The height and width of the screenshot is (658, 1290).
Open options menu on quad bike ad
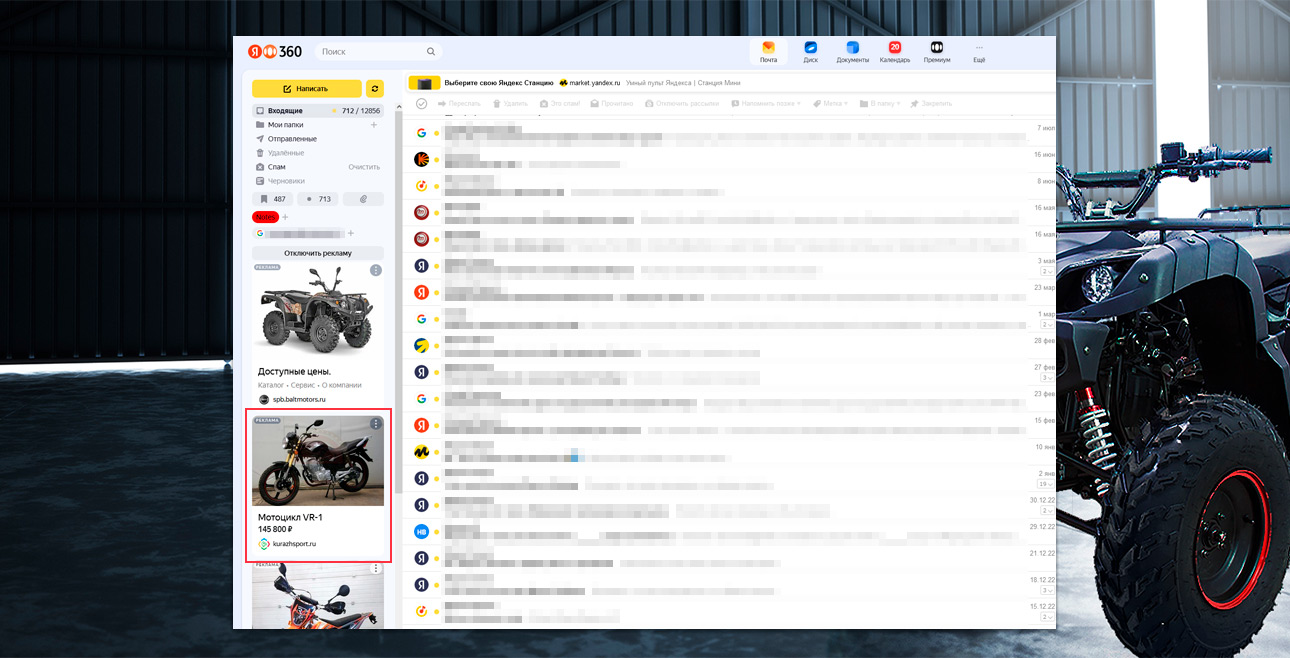click(376, 270)
